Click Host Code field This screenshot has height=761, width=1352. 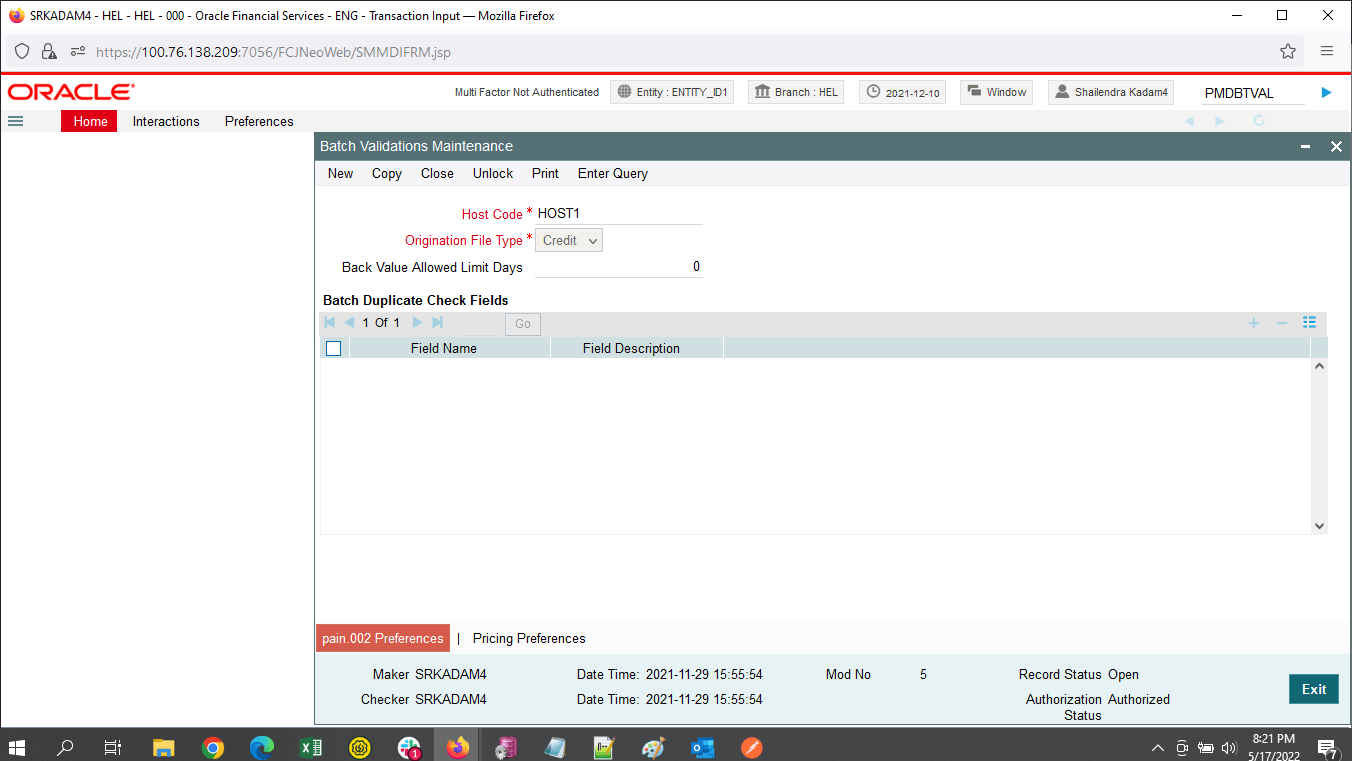coord(619,214)
